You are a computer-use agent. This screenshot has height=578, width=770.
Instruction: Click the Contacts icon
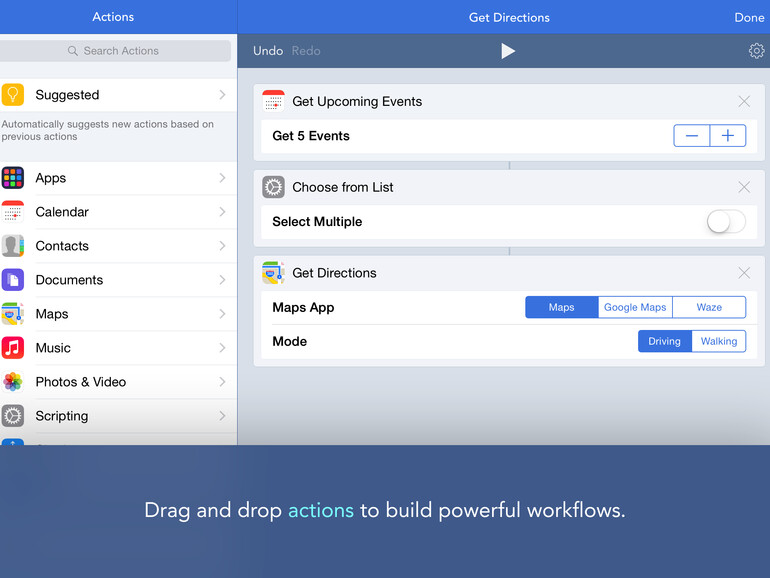(13, 246)
